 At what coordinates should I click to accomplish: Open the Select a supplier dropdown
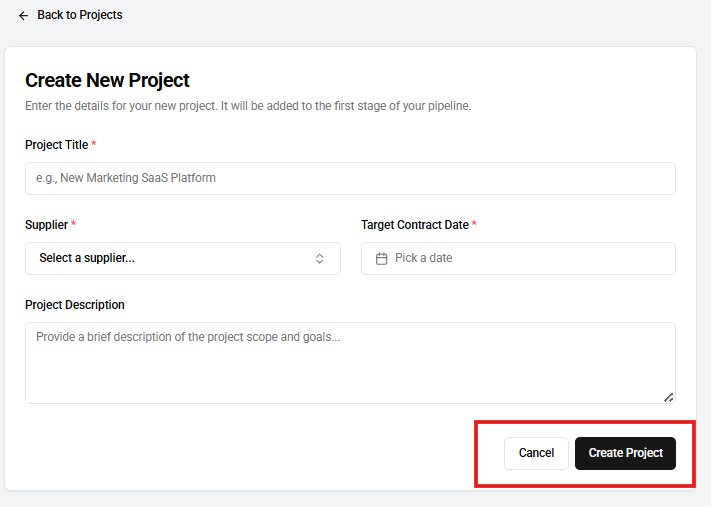click(x=182, y=258)
